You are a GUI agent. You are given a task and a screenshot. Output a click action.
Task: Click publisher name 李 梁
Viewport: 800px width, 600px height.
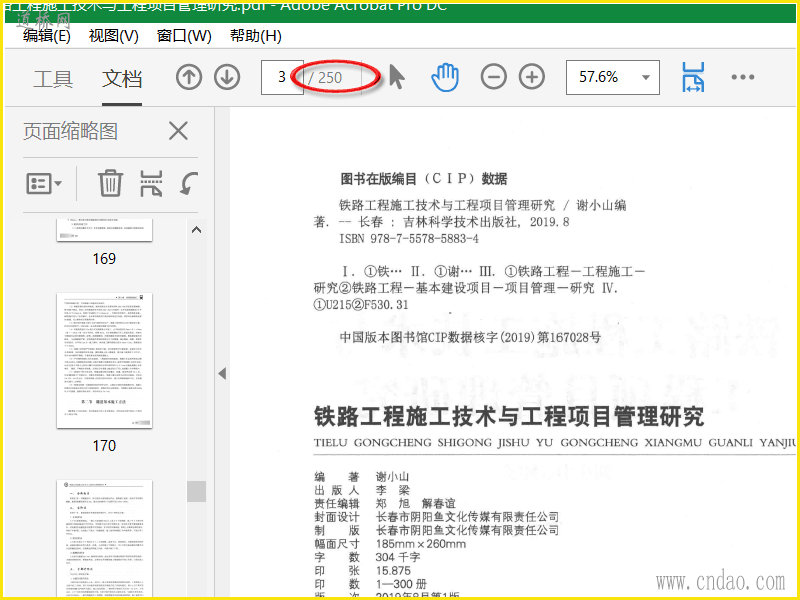(x=393, y=490)
